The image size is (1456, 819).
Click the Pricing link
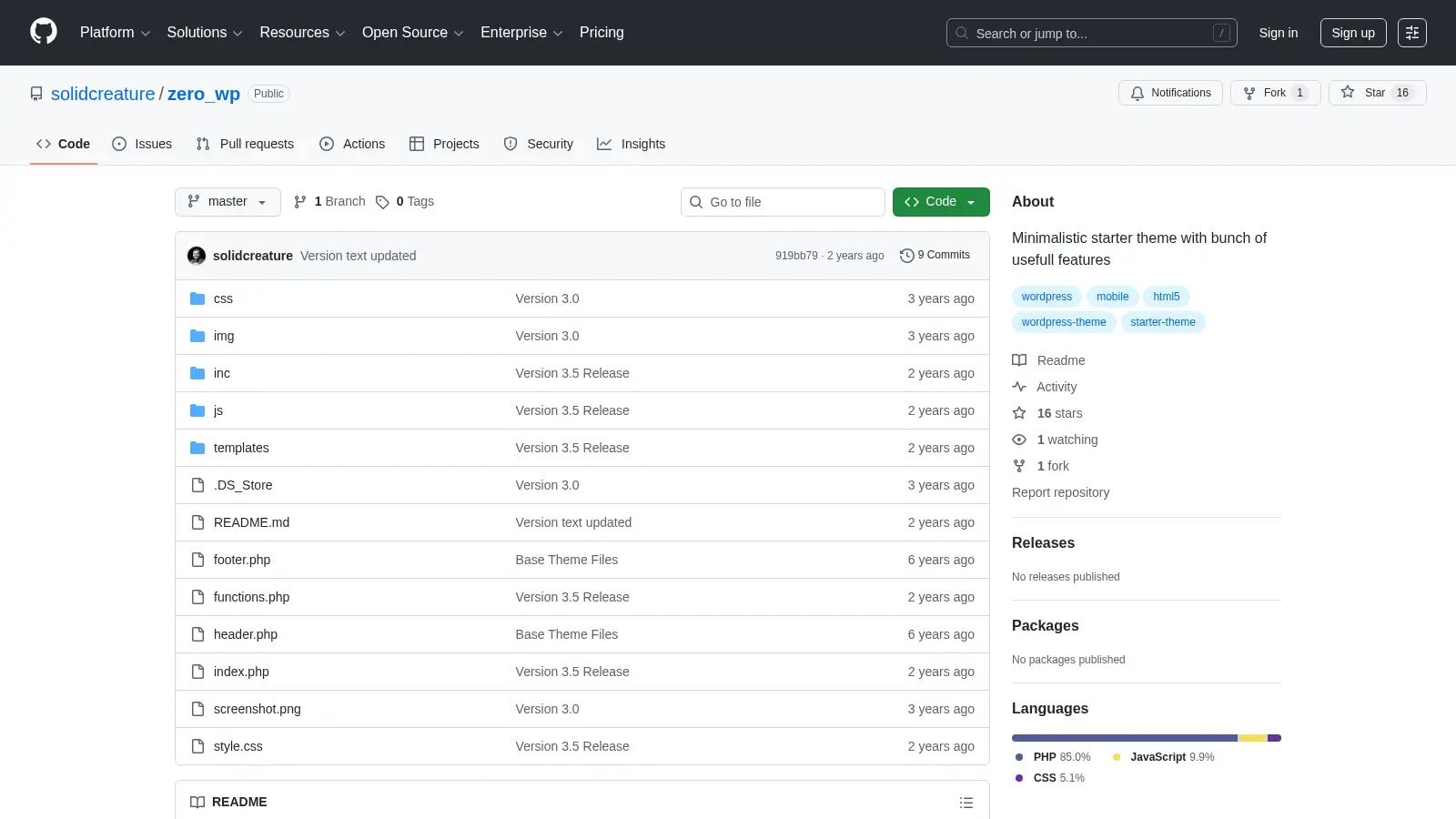(x=602, y=33)
